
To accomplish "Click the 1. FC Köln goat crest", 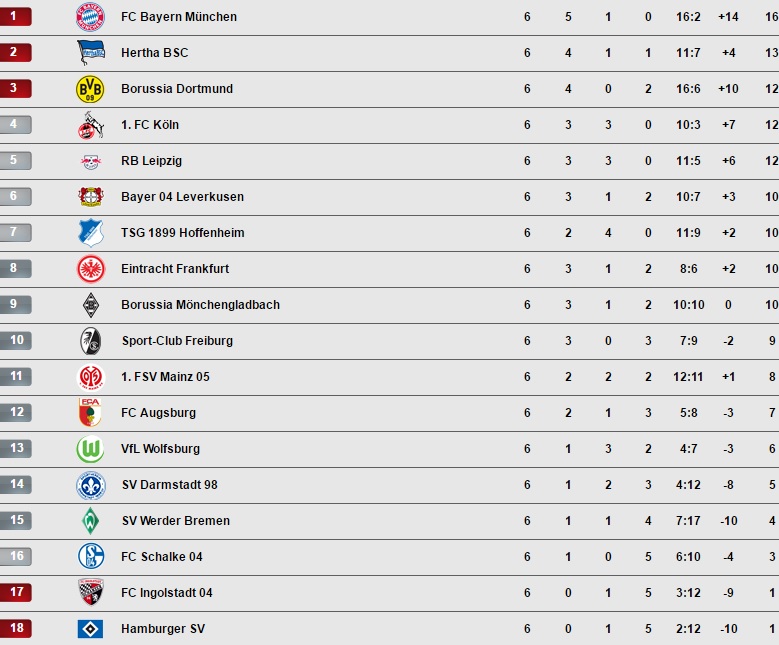I will pyautogui.click(x=91, y=125).
